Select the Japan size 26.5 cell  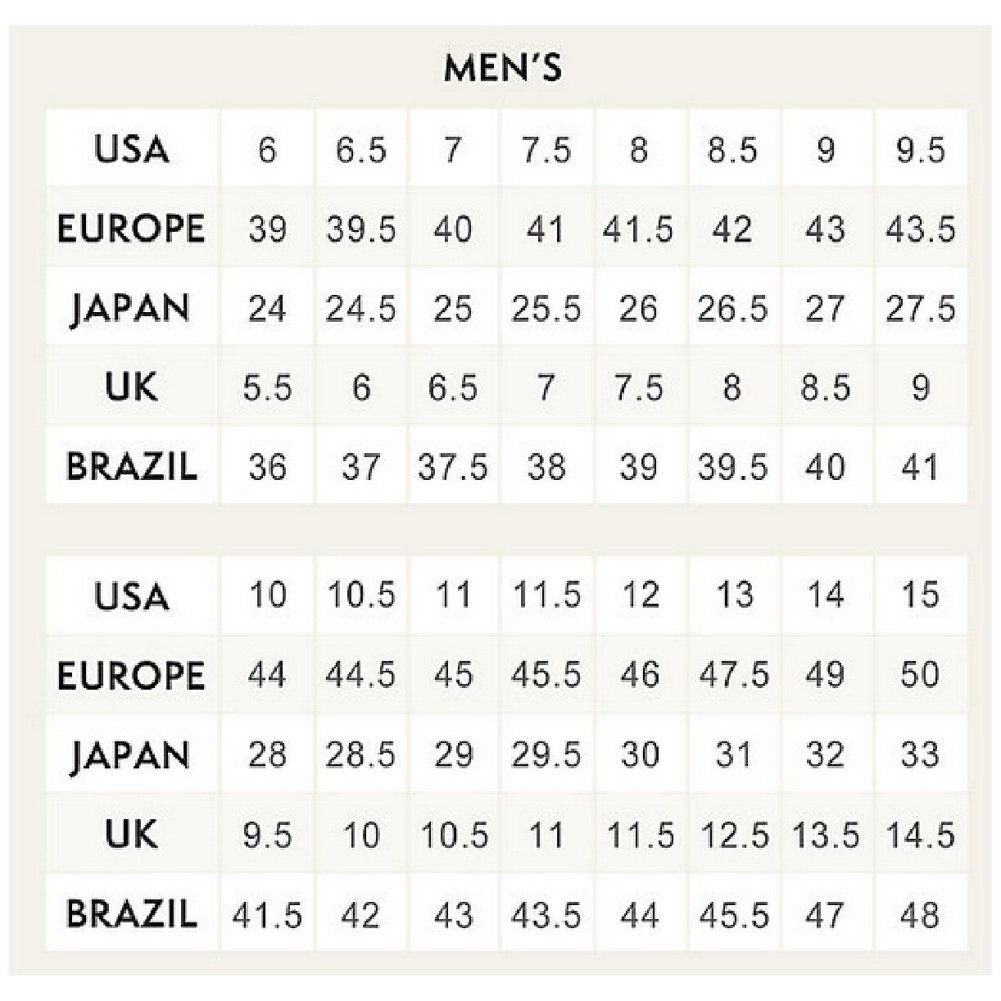click(x=734, y=308)
